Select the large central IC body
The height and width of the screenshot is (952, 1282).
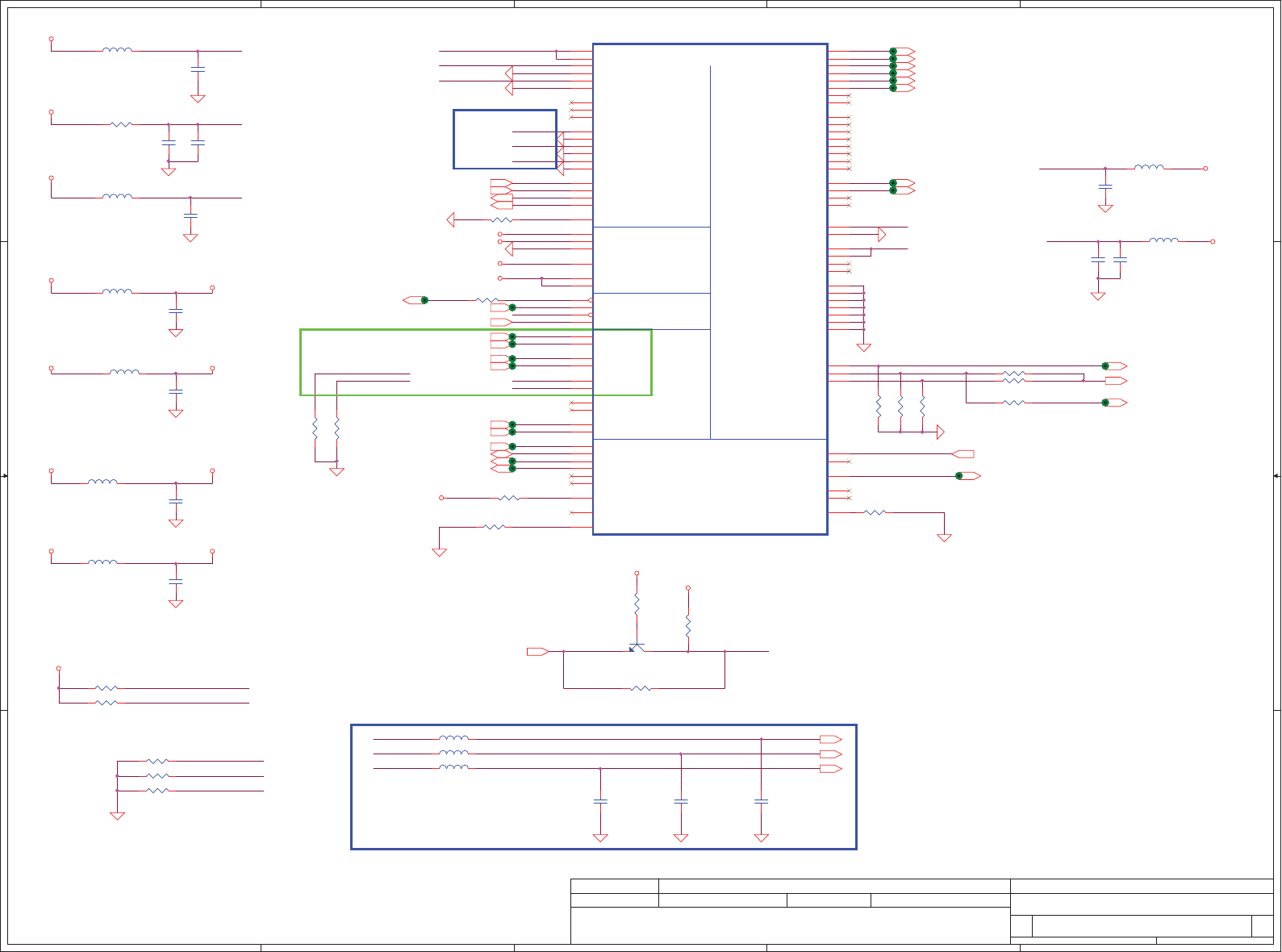click(710, 289)
